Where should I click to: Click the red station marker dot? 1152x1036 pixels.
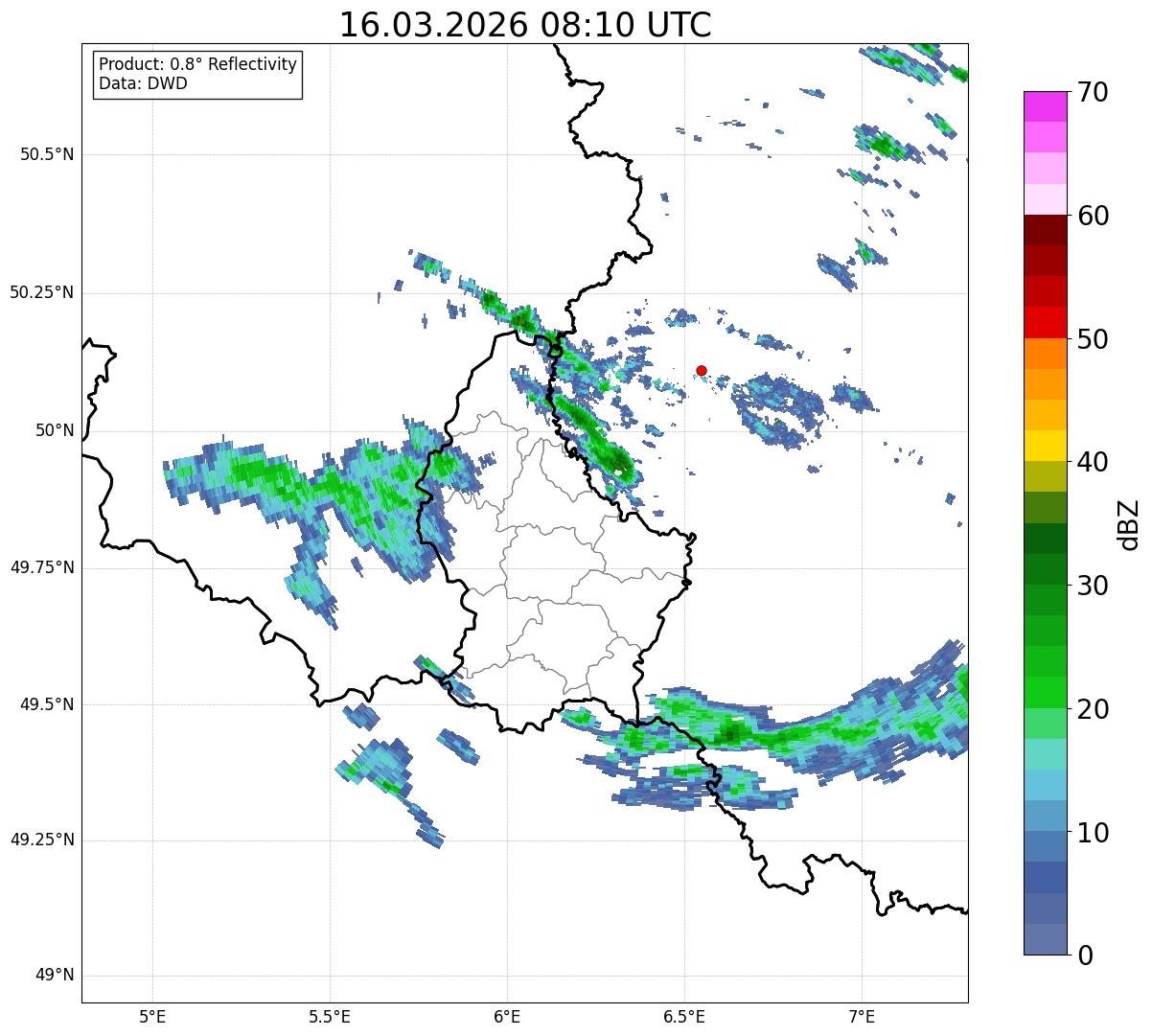tap(702, 370)
